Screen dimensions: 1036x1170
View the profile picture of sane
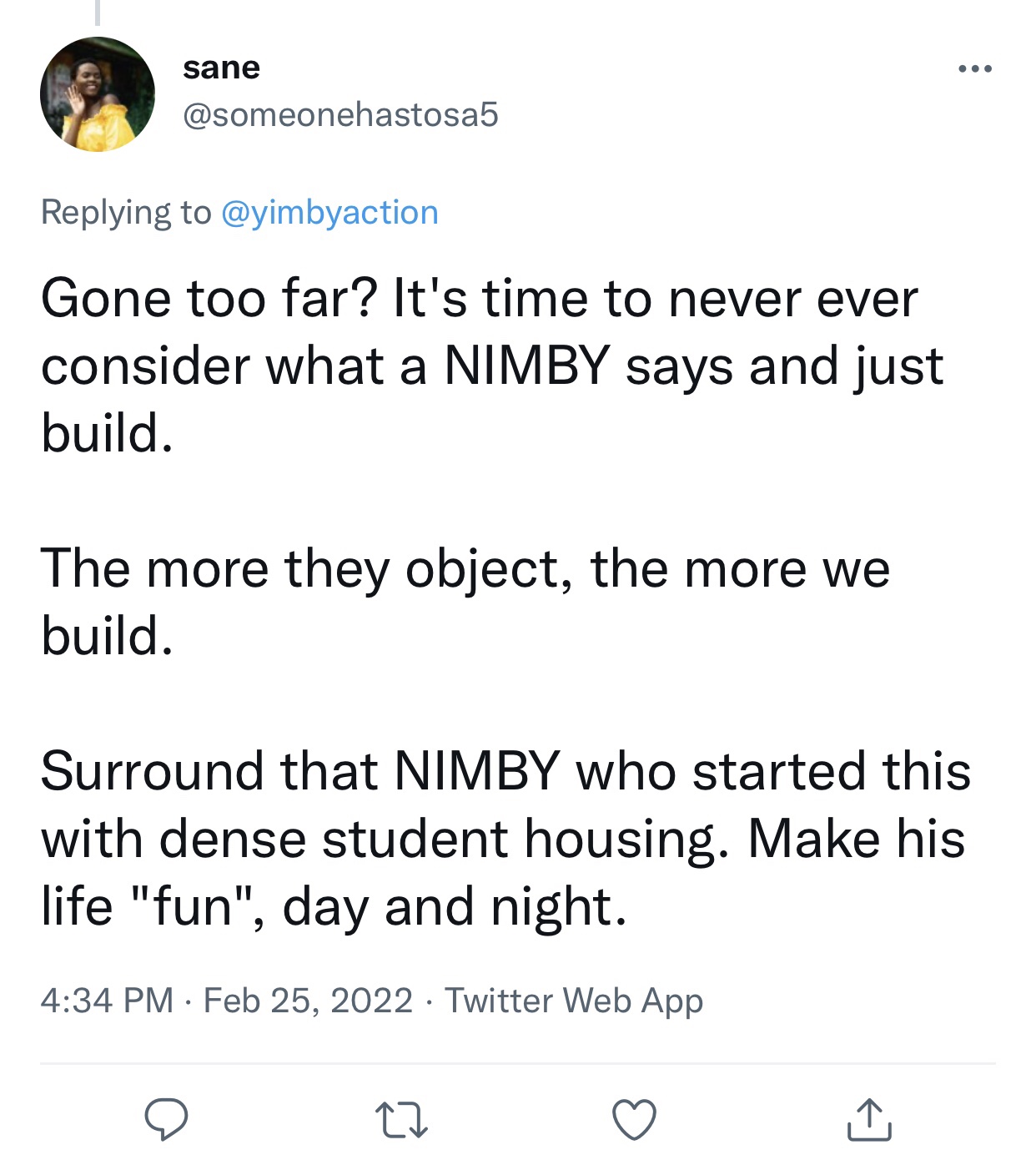(98, 94)
